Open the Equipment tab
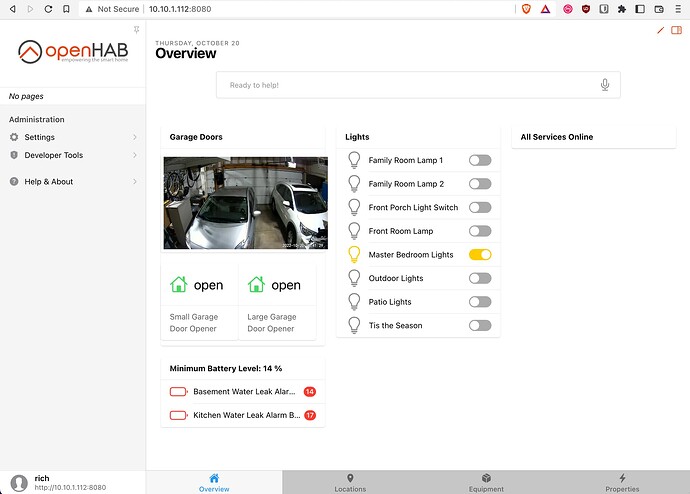The image size is (690, 494). [486, 483]
